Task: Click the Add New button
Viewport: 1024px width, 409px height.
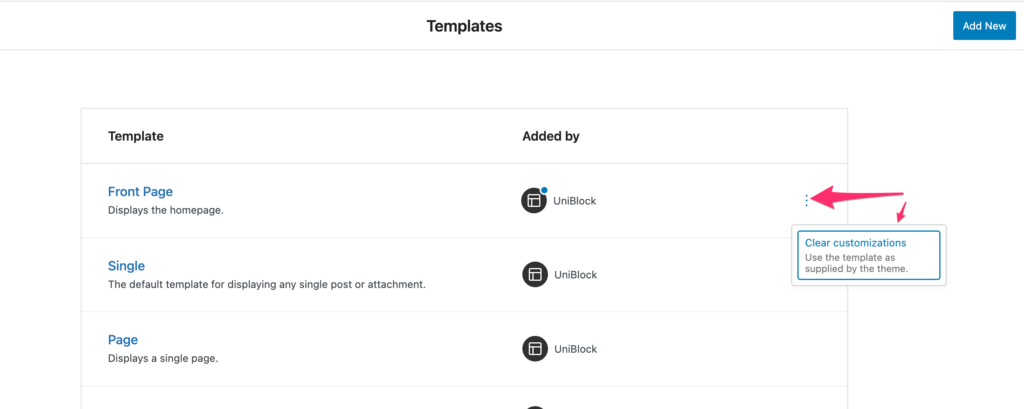Action: [984, 25]
